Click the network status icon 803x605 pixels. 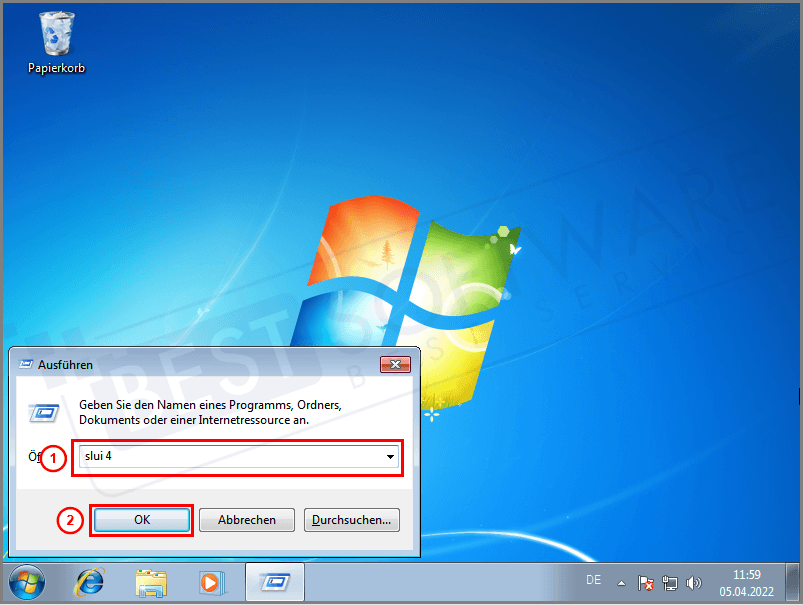[x=672, y=581]
